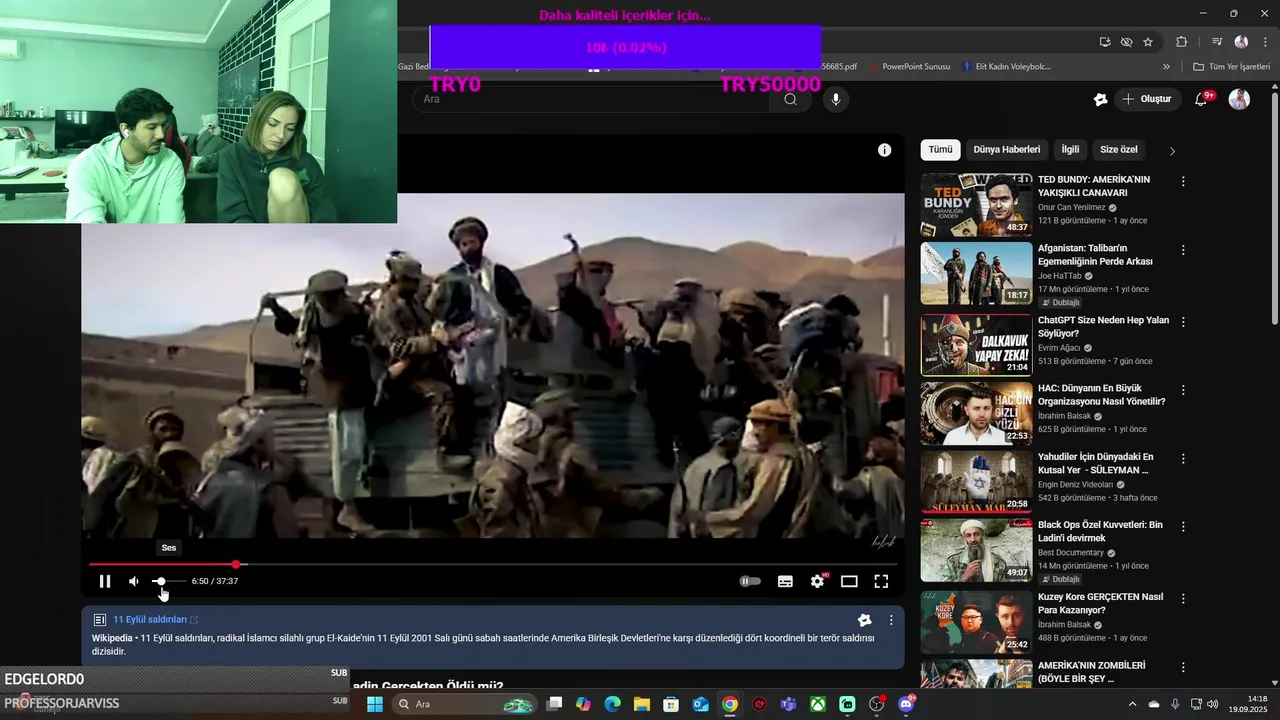This screenshot has height=720, width=1280.
Task: Focus the YouTube search field
Action: click(x=590, y=99)
